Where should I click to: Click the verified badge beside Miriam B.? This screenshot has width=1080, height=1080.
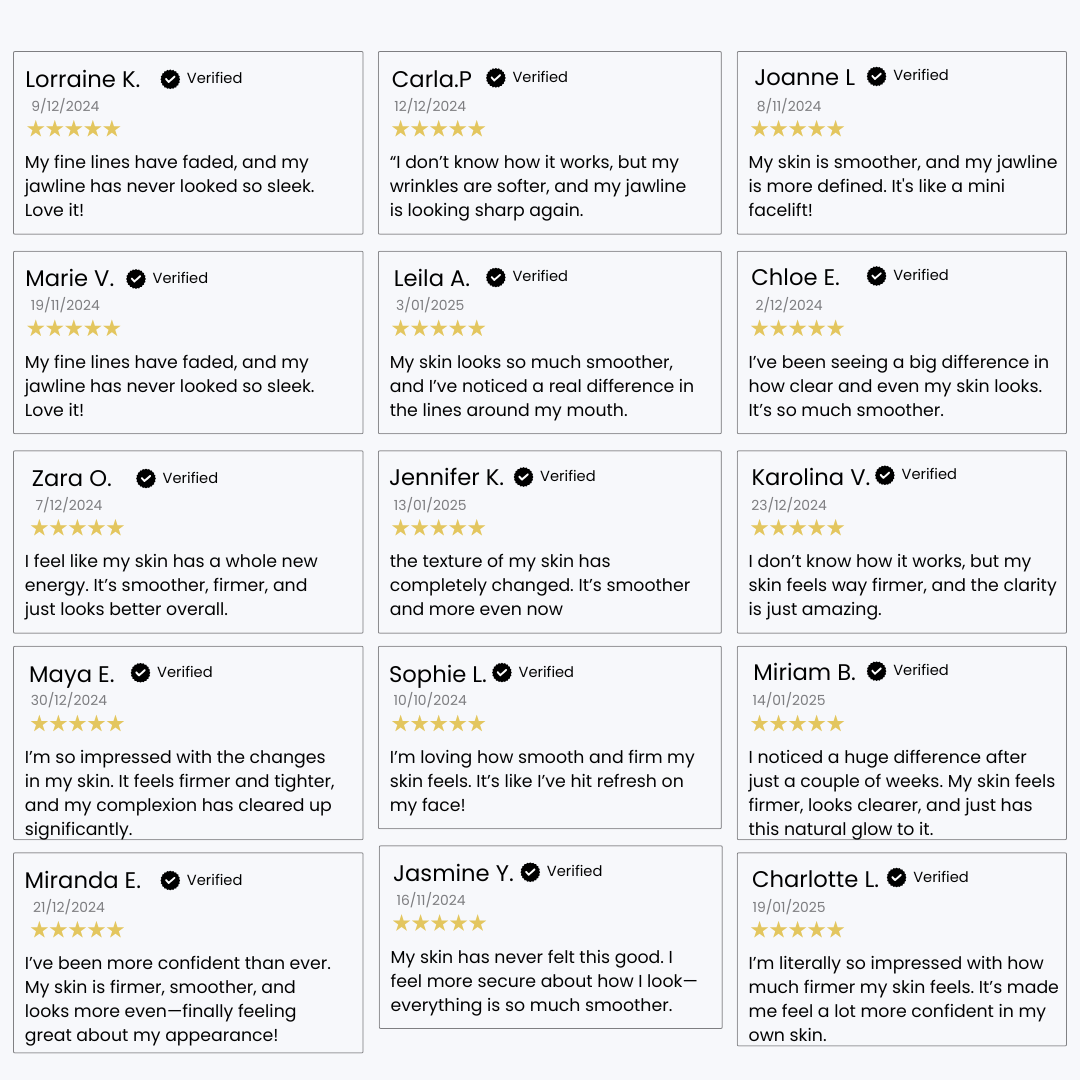click(x=877, y=671)
